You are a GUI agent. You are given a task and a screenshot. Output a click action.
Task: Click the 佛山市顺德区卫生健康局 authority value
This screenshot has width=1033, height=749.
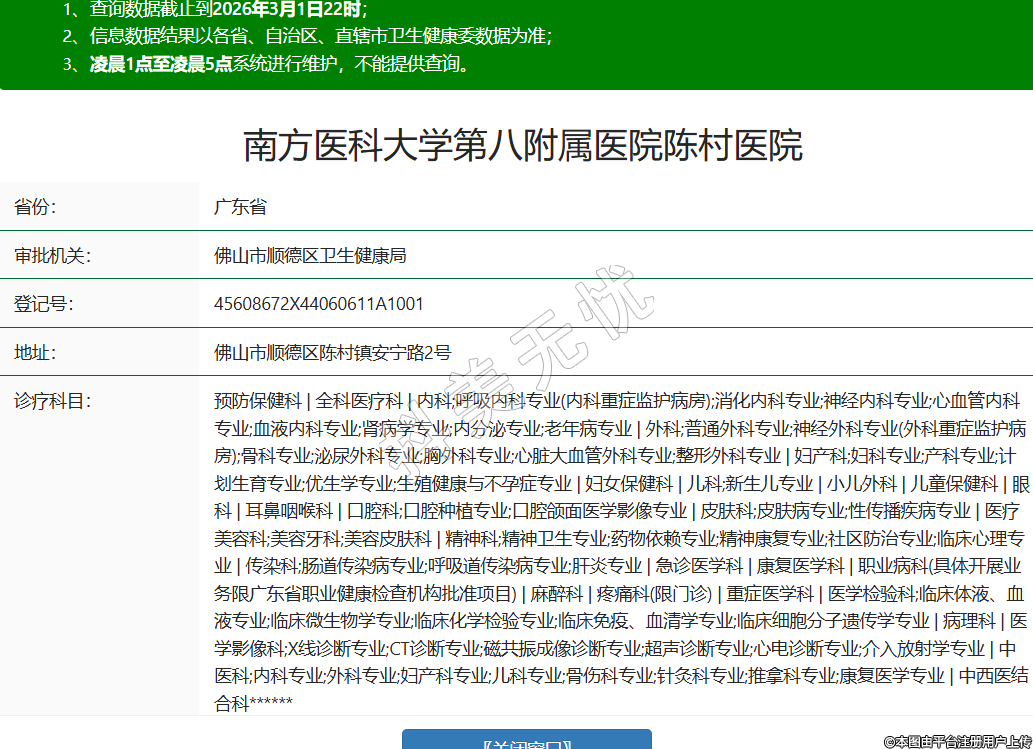[x=310, y=255]
